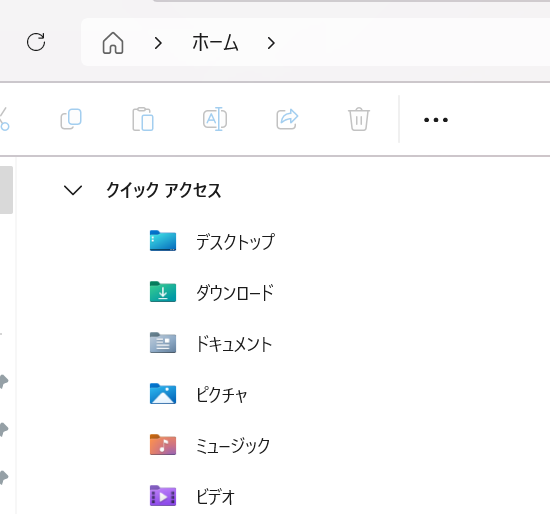550x514 pixels.
Task: Click the Home icon in address bar
Action: point(113,43)
